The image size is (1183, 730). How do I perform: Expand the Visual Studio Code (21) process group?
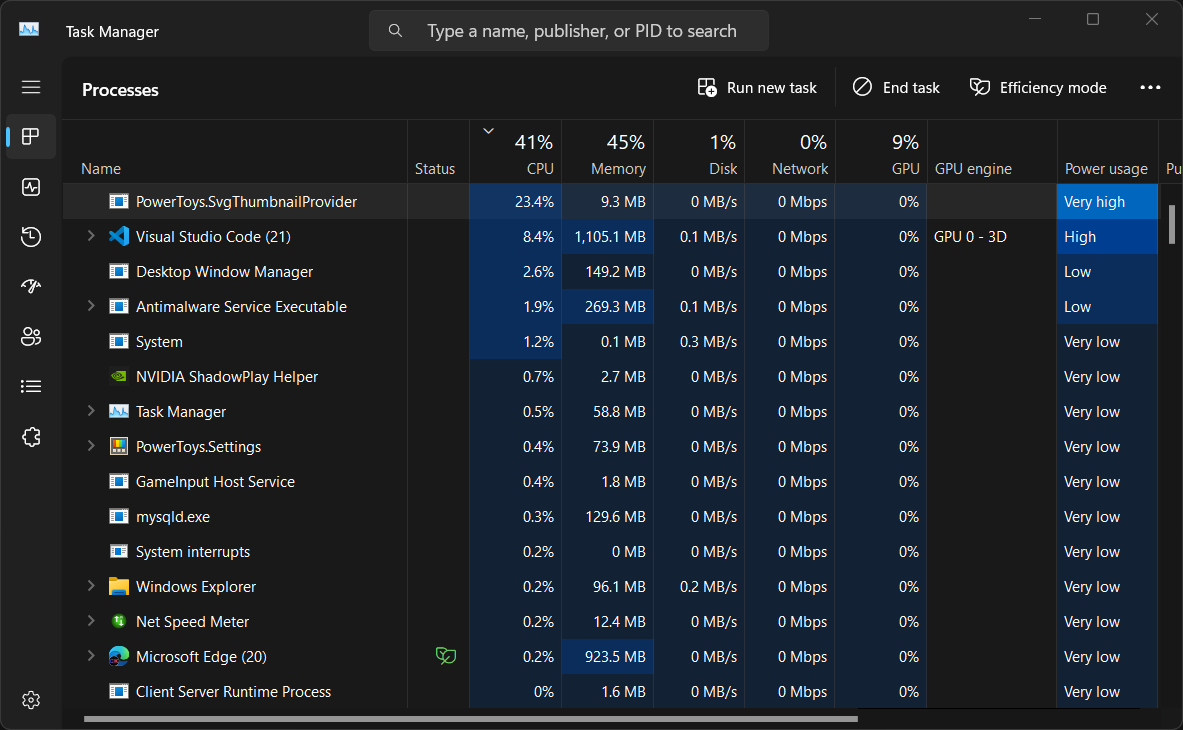[x=91, y=236]
